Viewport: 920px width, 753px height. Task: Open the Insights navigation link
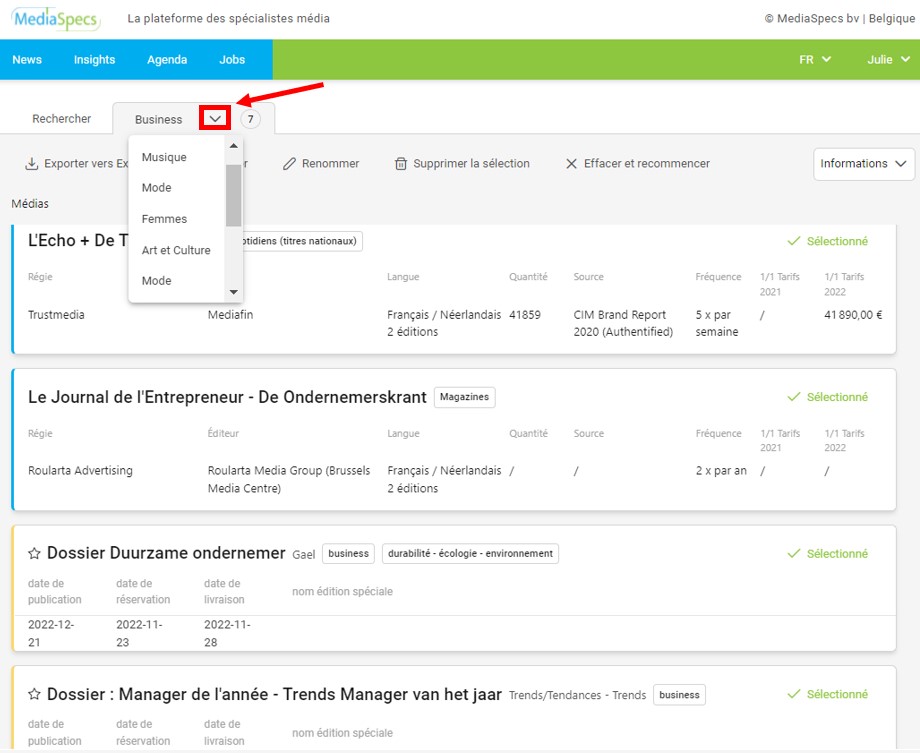pos(94,60)
